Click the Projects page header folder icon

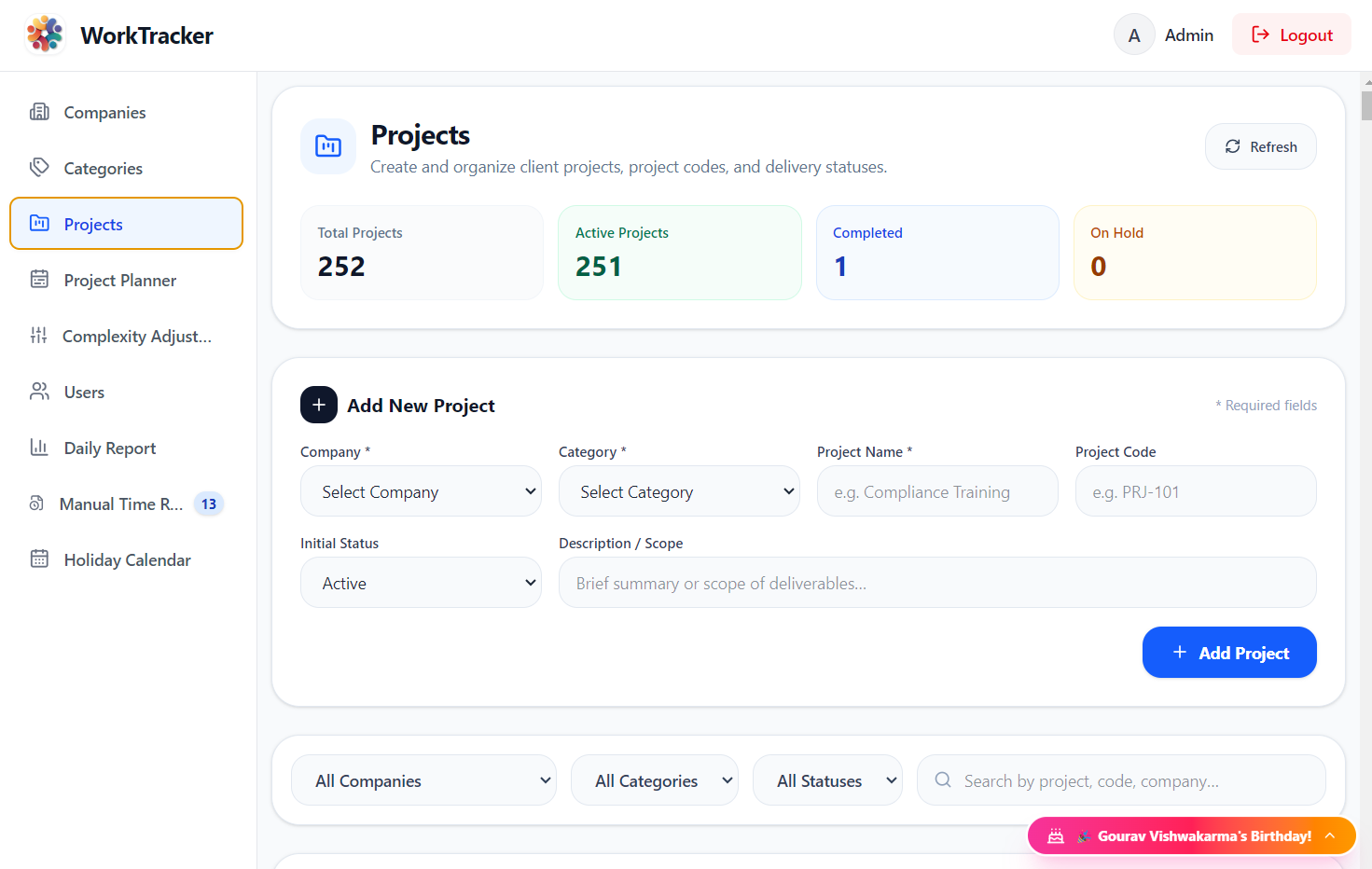(328, 146)
